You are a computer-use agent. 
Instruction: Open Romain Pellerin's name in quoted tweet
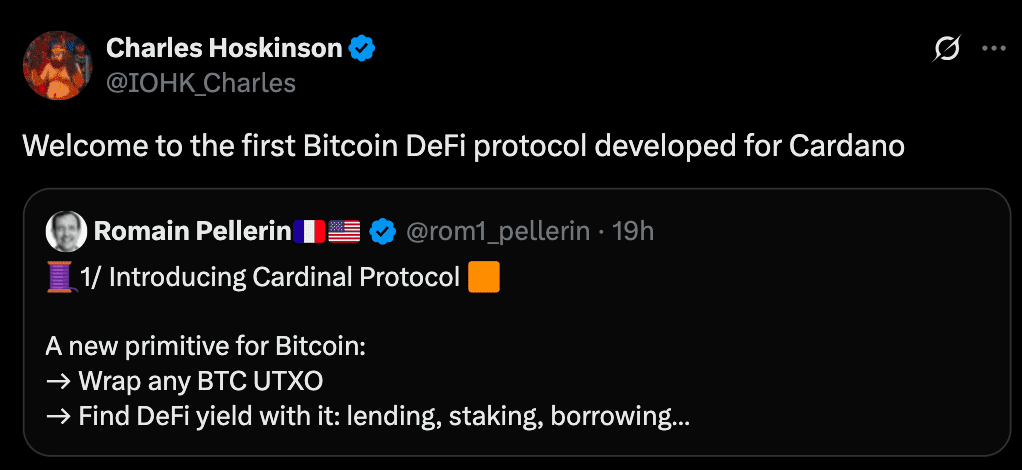[x=191, y=232]
